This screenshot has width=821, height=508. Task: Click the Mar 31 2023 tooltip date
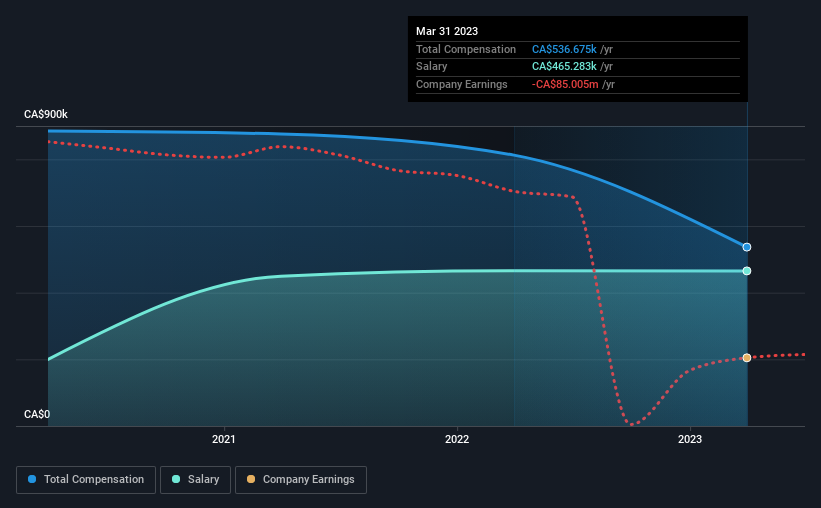pyautogui.click(x=447, y=31)
